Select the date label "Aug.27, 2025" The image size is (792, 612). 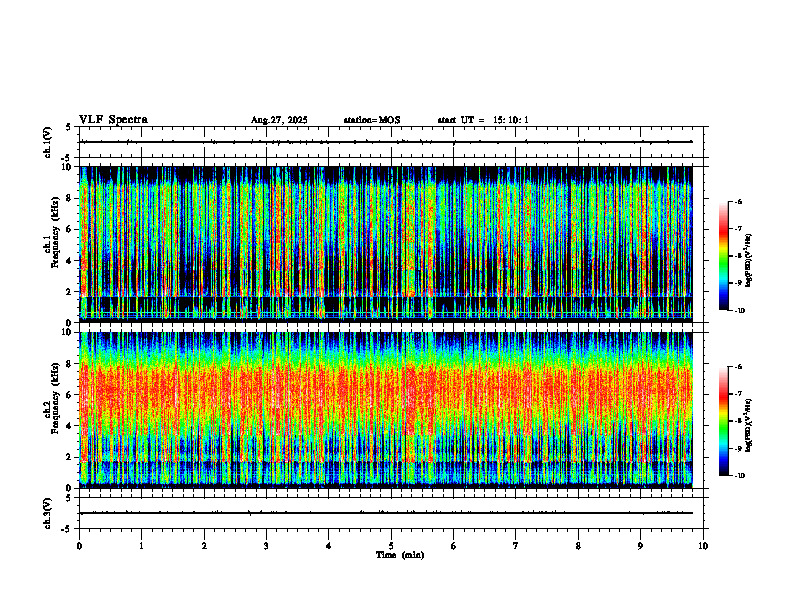[279, 120]
